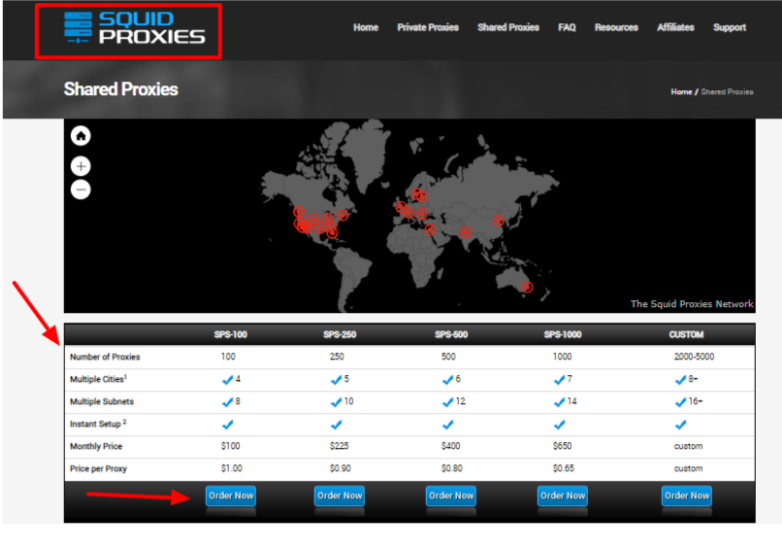Click Order Now for Custom plan

(x=687, y=496)
